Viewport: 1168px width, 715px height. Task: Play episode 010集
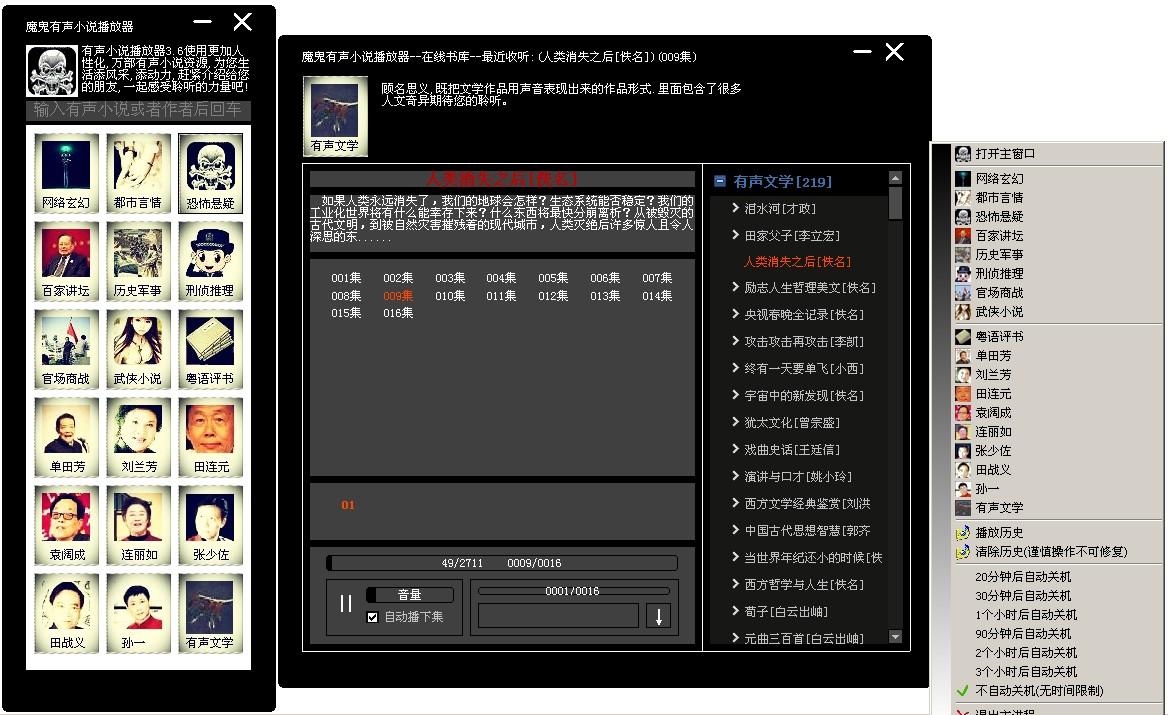[x=450, y=296]
